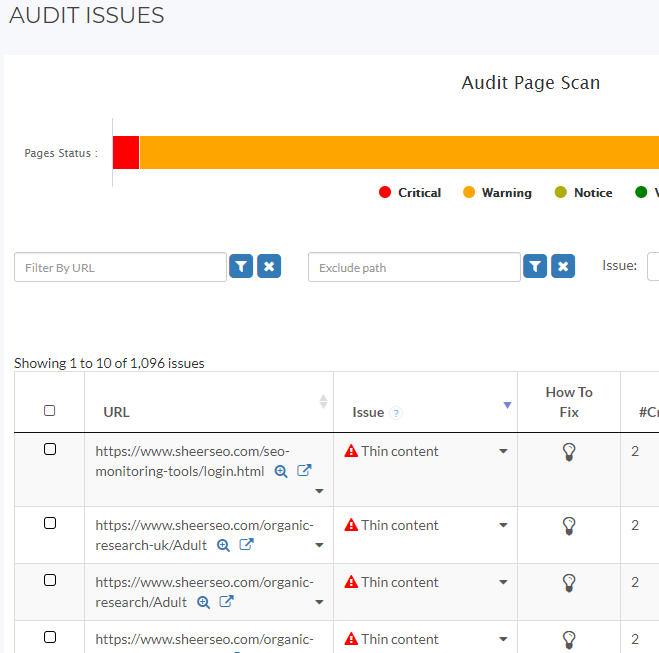Click the critical warning triangle in login.html row
The image size is (659, 653).
(351, 451)
